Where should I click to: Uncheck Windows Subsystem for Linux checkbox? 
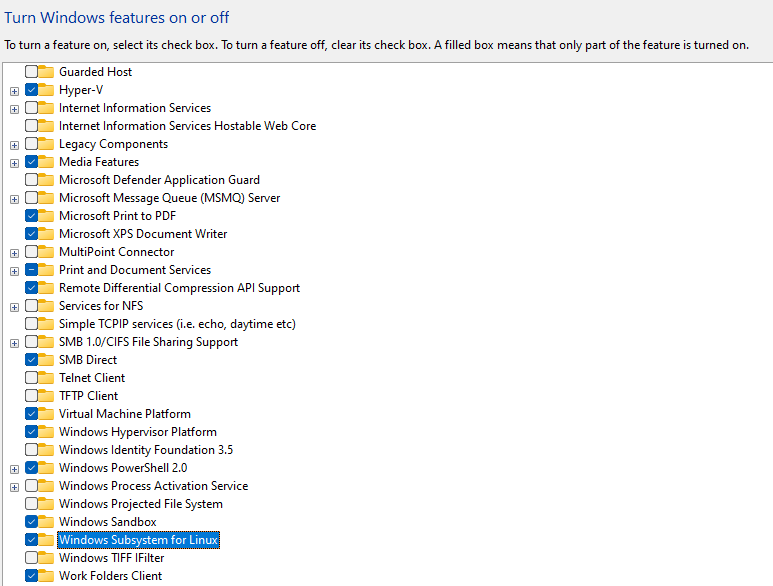(x=32, y=540)
